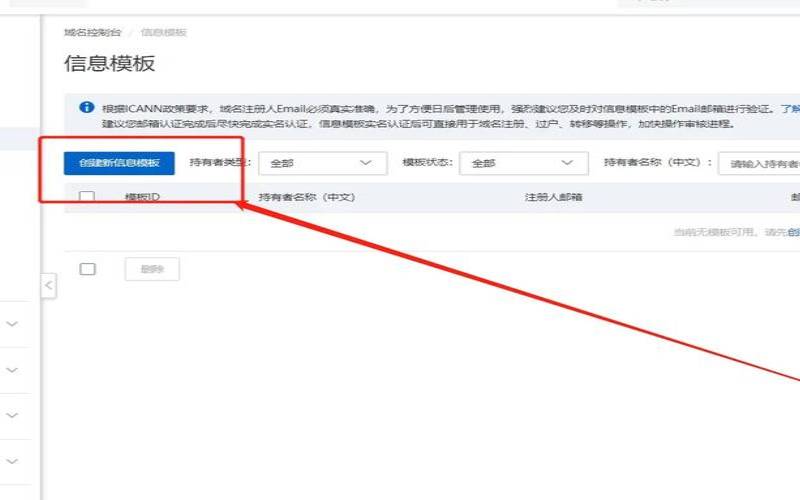Expand the third sidebar chevron section

[x=12, y=415]
